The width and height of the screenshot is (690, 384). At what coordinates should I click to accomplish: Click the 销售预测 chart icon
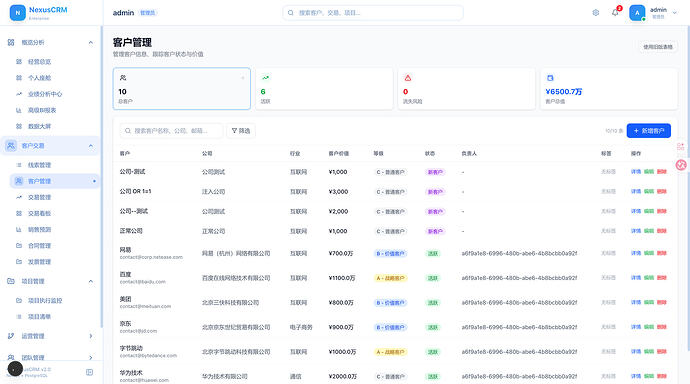[x=19, y=230]
